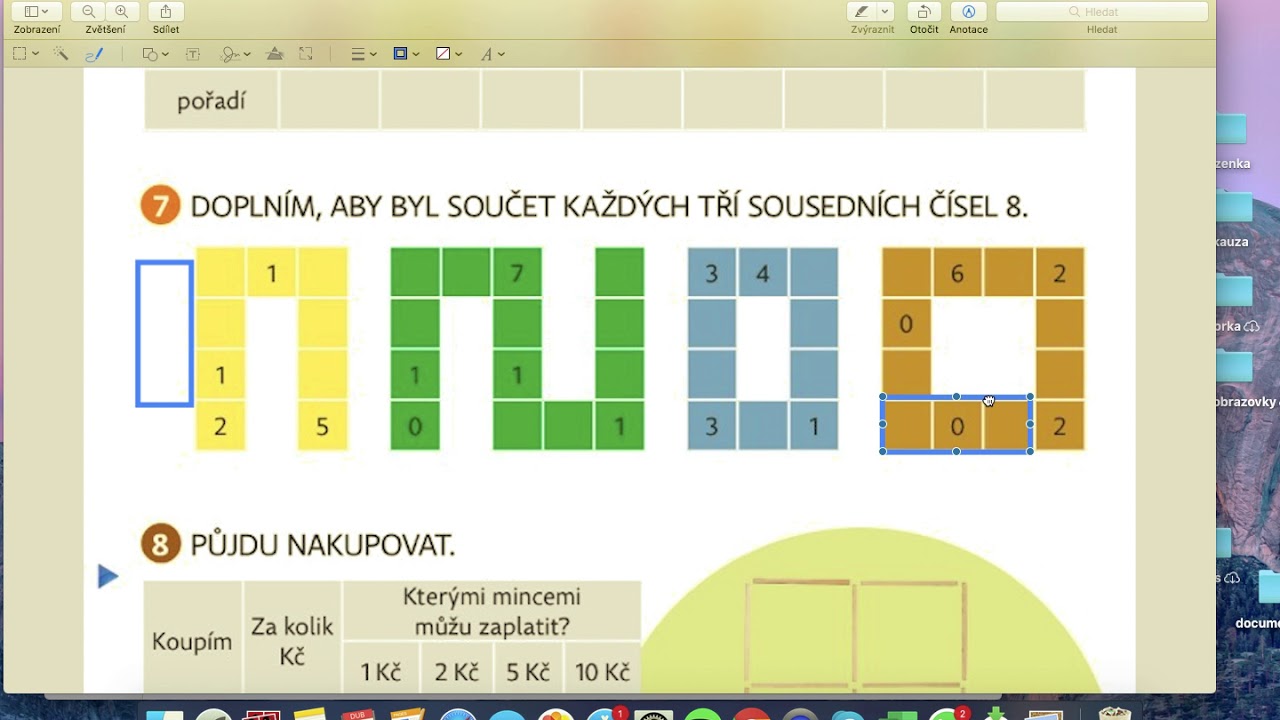Open the fill color picker

coord(443,54)
